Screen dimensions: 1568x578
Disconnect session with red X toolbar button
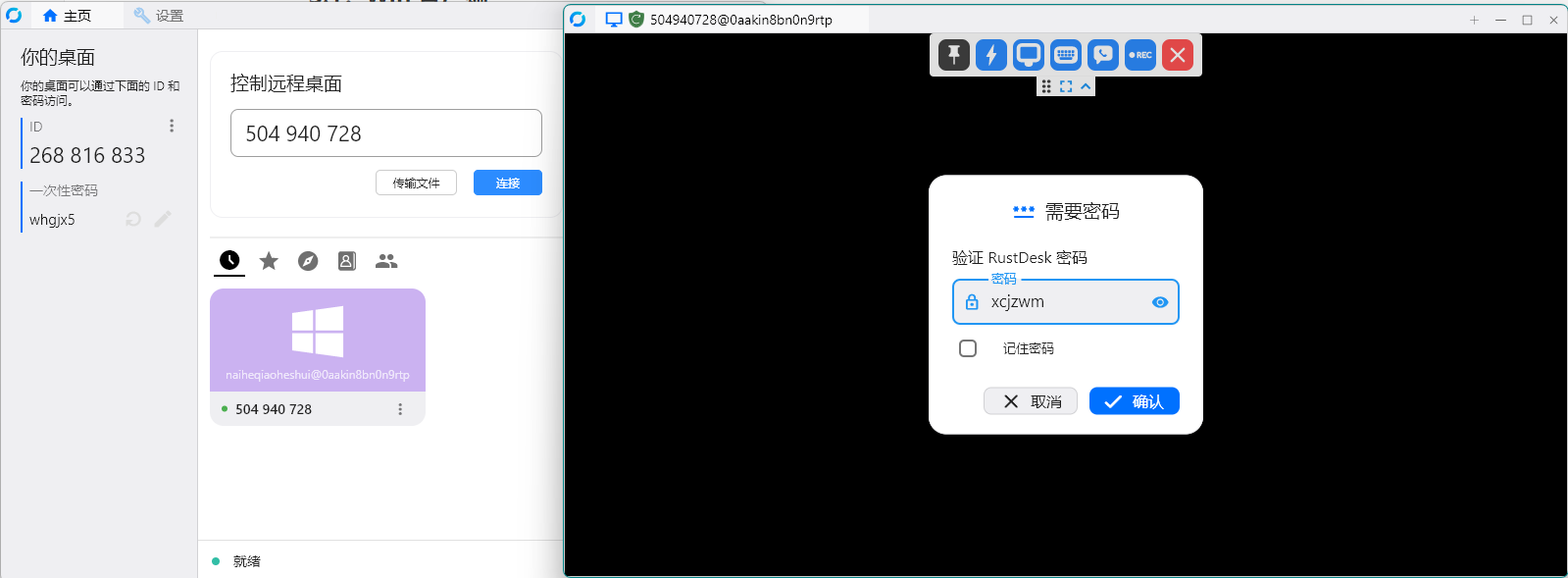(x=1178, y=55)
